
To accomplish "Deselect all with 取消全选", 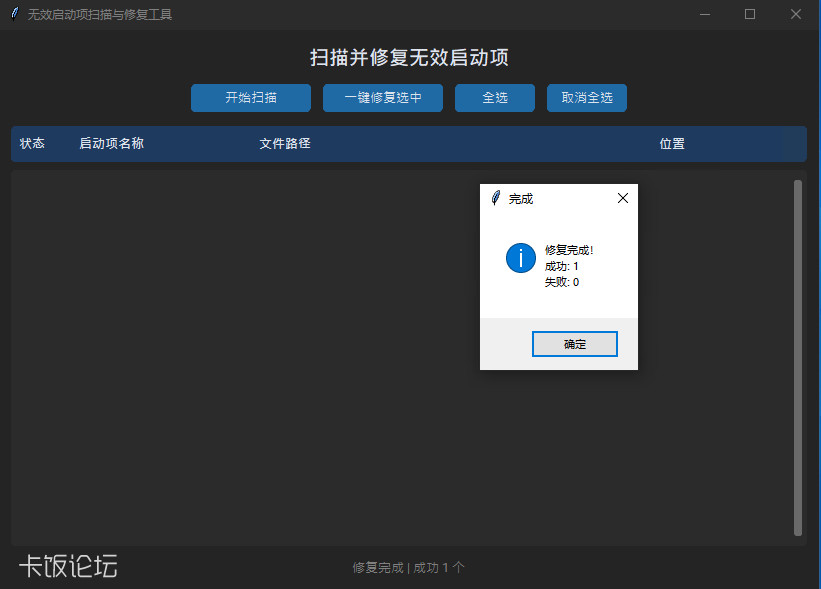I will pyautogui.click(x=587, y=98).
